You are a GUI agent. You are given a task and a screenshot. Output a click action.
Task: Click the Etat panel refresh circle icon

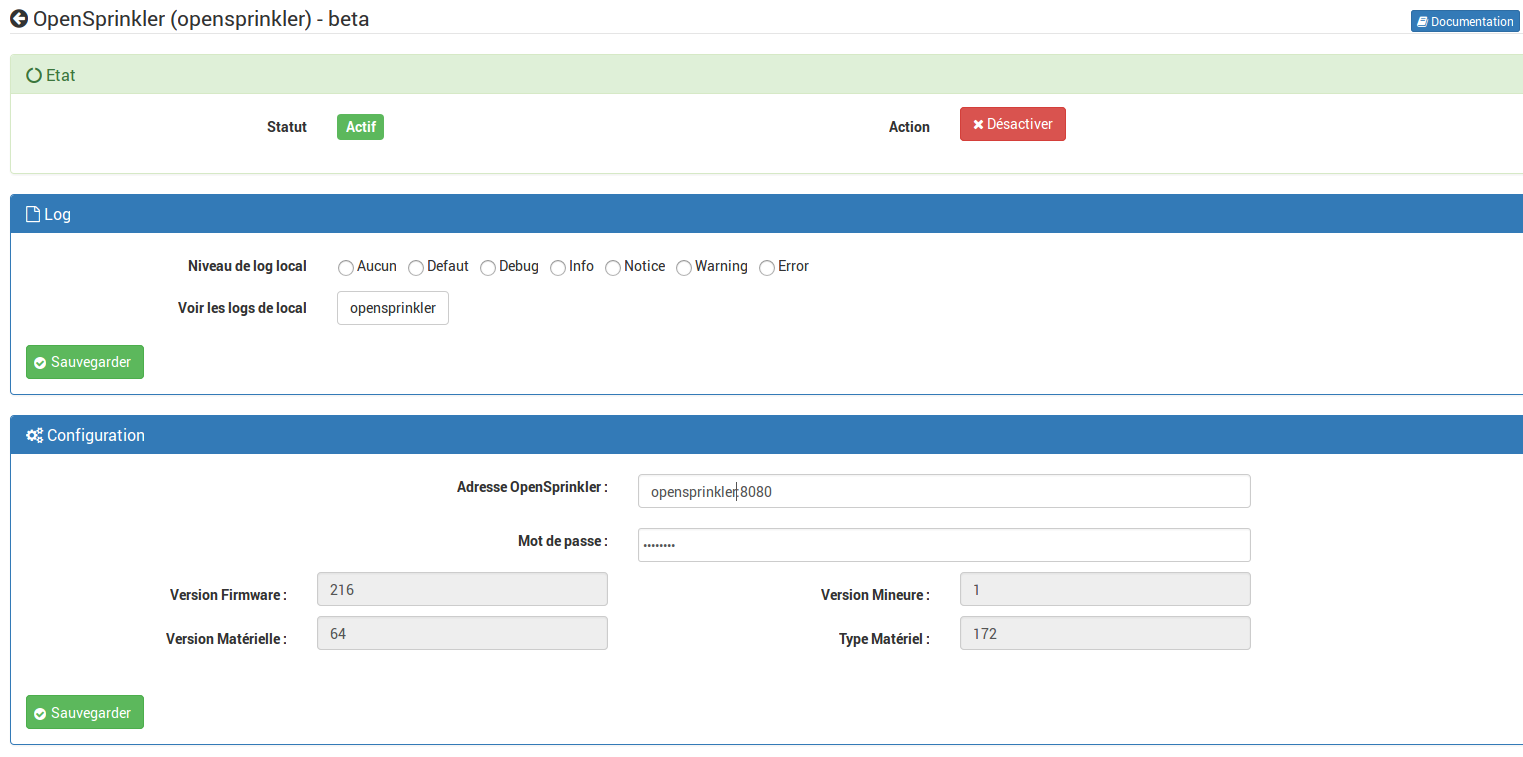coord(34,75)
